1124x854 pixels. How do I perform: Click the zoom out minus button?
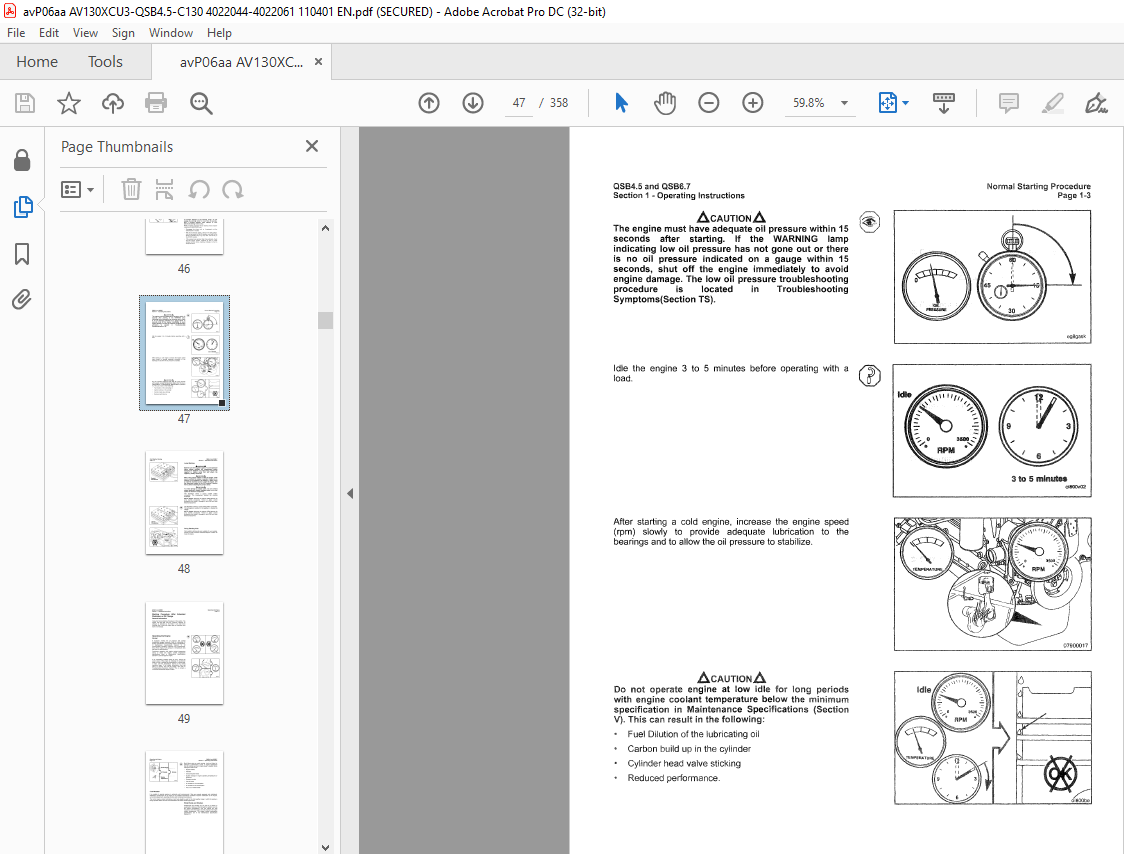(708, 103)
